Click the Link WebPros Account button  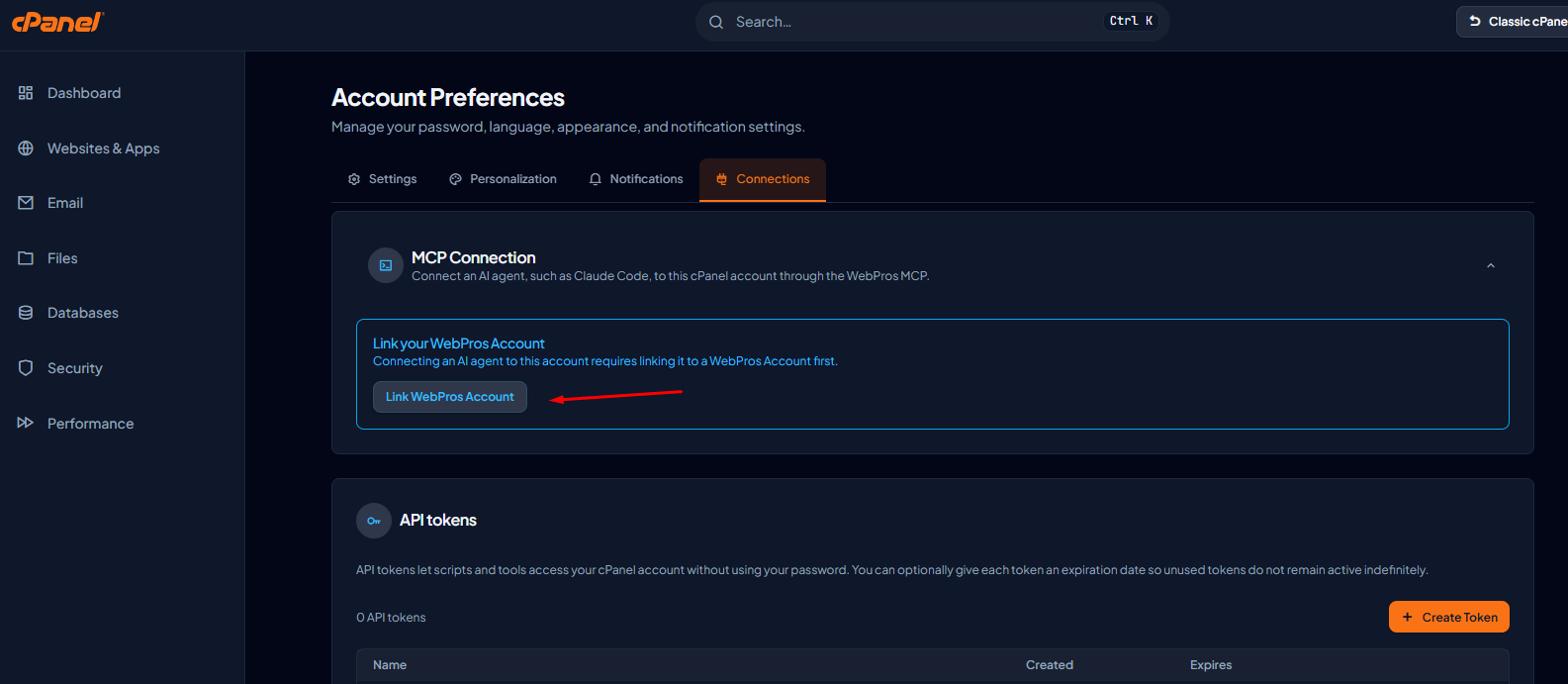(450, 397)
